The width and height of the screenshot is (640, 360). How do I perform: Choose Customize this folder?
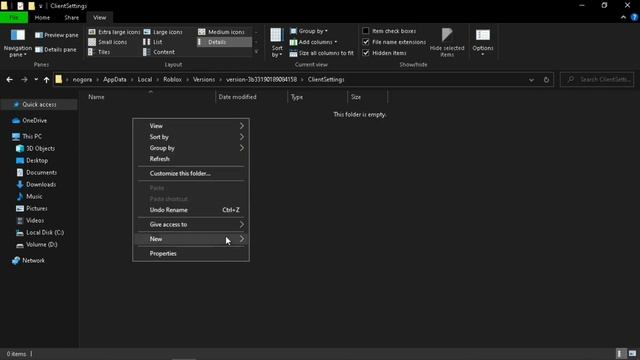click(191, 173)
